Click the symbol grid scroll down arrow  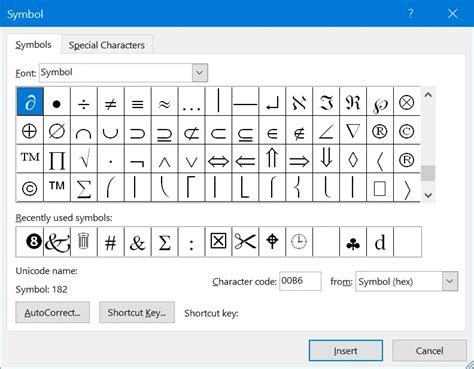coord(428,195)
